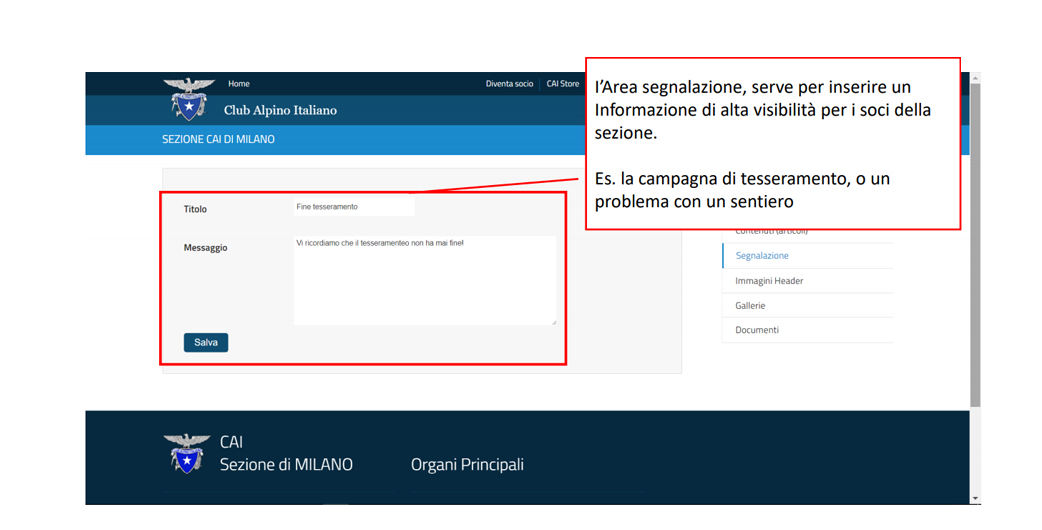Click the Club Alpino Italiano title
The image size is (1042, 530).
coord(280,110)
